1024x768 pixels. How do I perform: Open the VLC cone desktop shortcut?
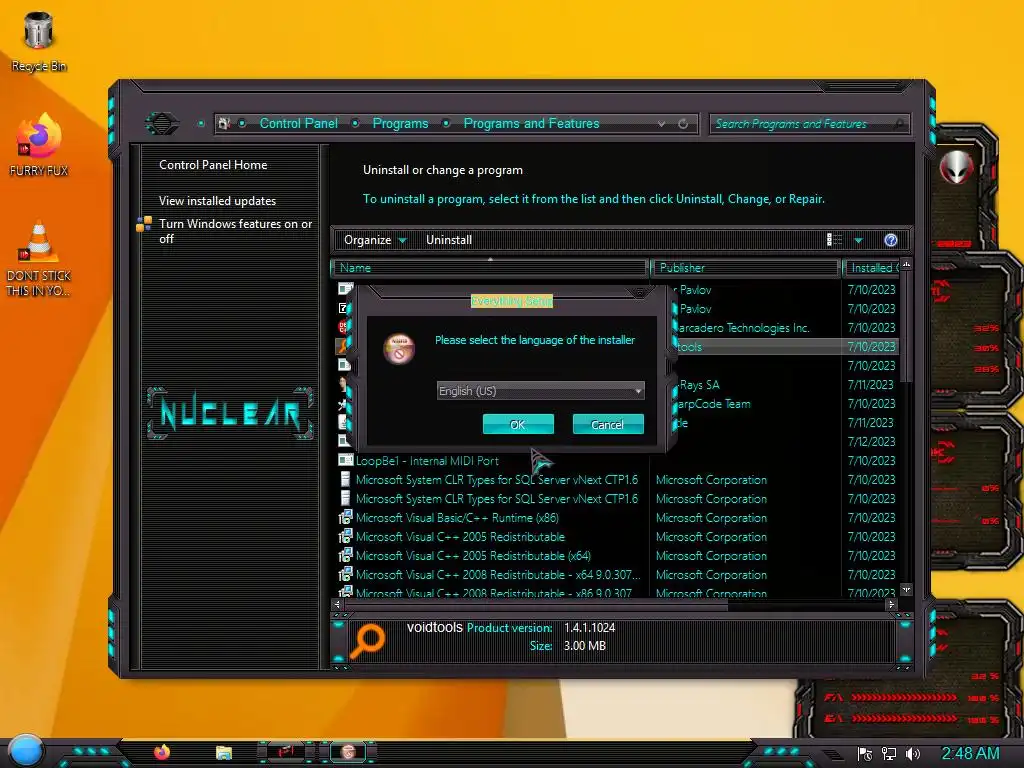click(39, 258)
